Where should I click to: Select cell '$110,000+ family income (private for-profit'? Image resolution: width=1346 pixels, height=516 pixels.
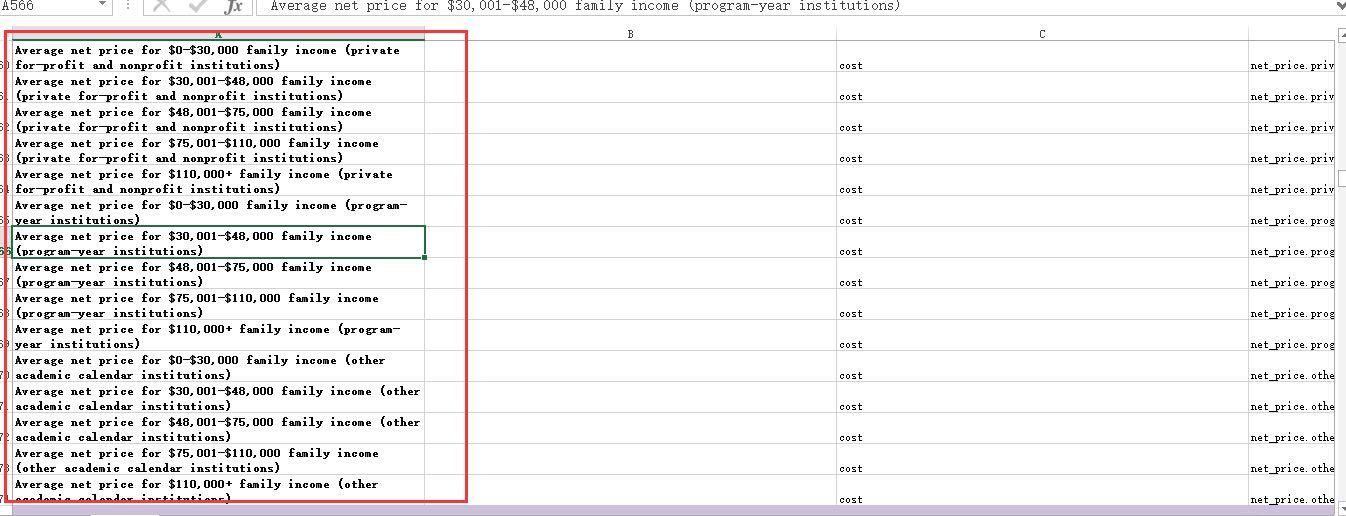click(x=218, y=181)
